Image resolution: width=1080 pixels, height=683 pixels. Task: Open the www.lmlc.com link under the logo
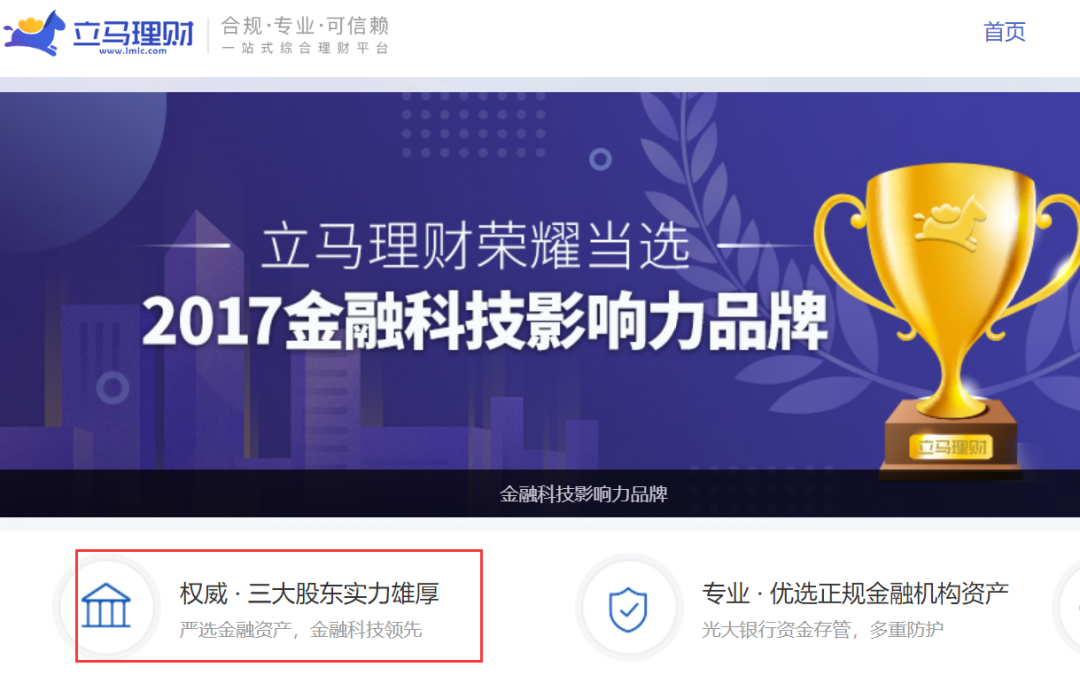click(132, 51)
